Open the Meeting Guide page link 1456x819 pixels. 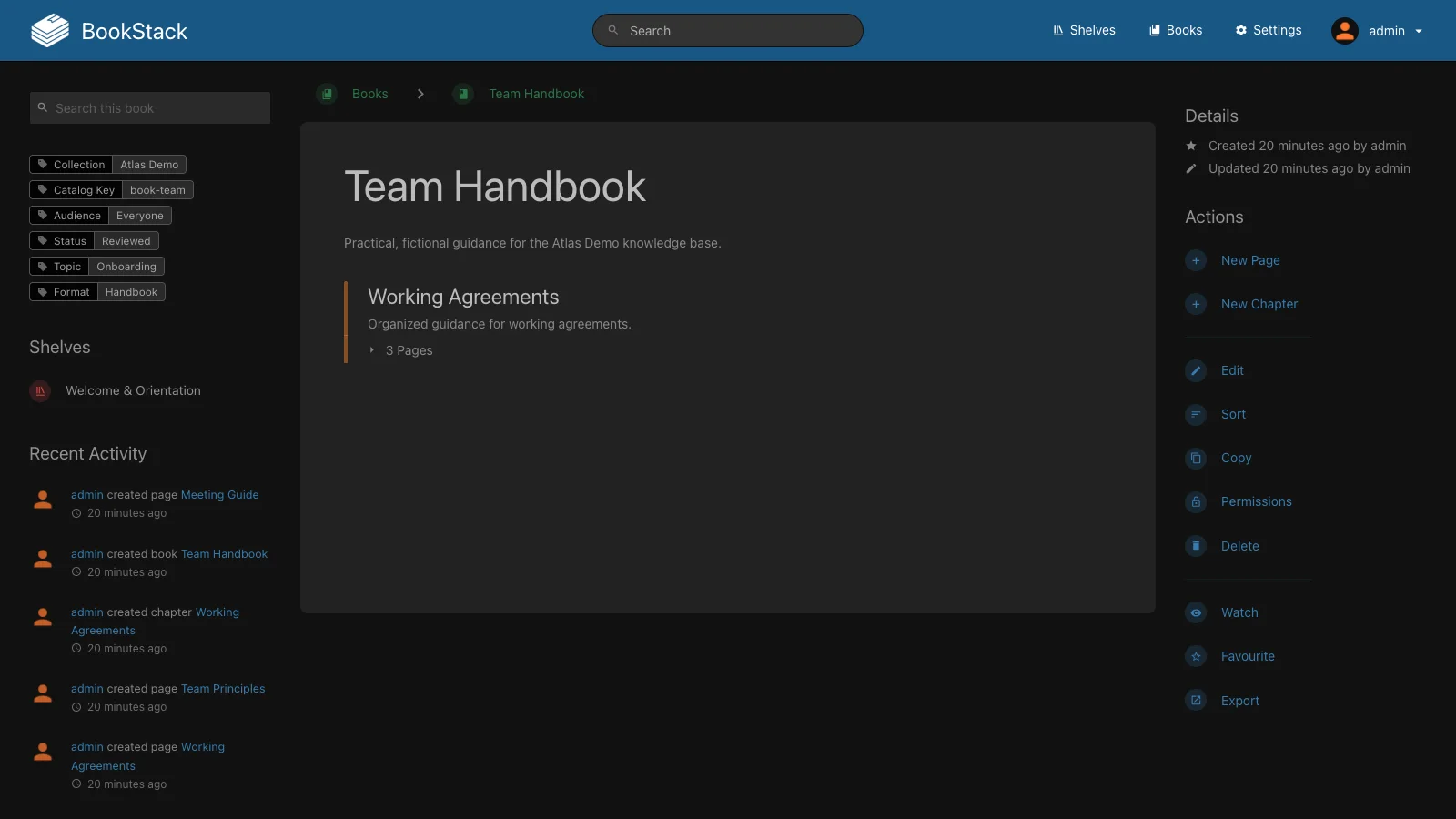(x=220, y=495)
